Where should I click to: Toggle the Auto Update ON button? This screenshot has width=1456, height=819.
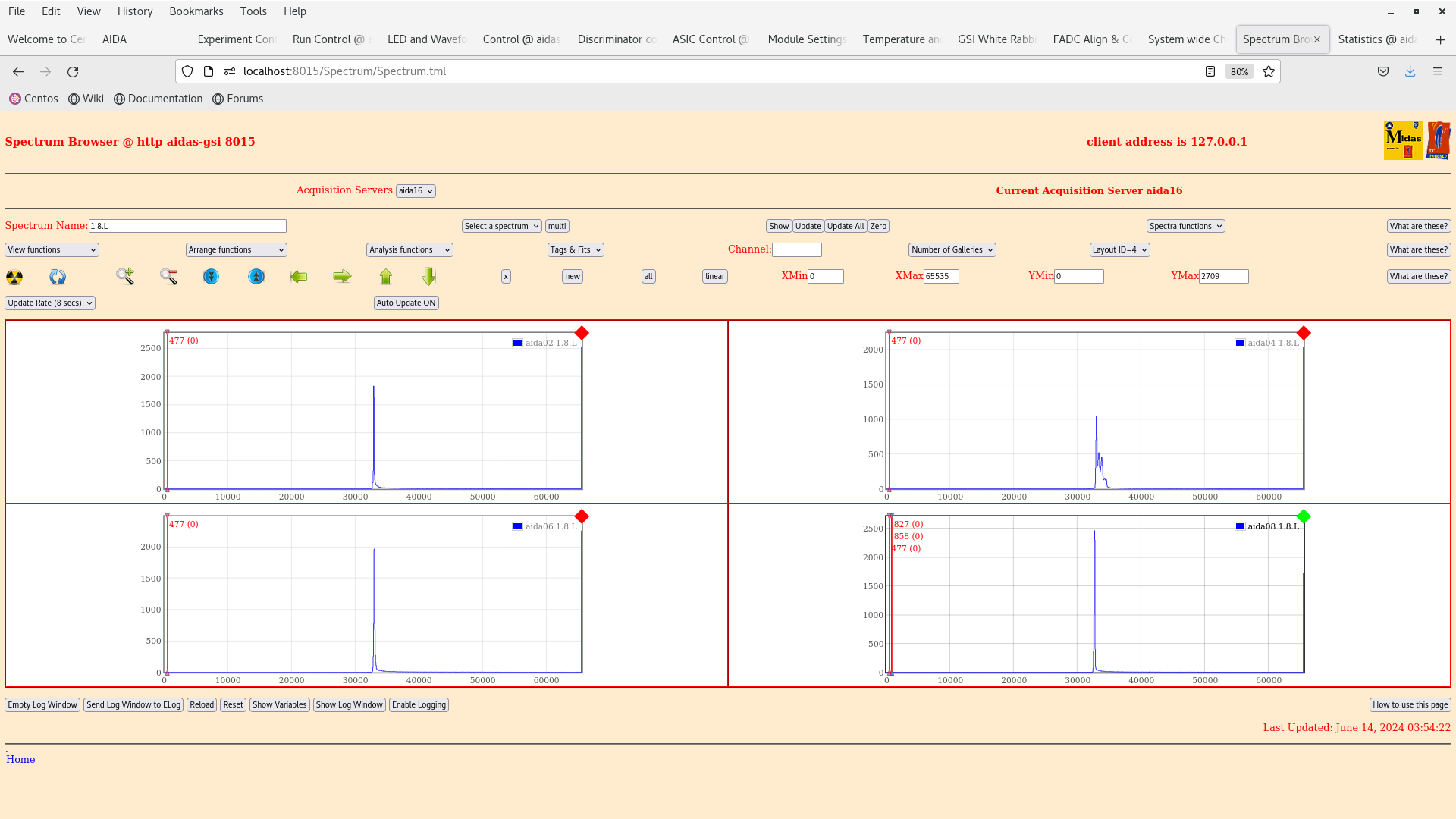(x=406, y=302)
